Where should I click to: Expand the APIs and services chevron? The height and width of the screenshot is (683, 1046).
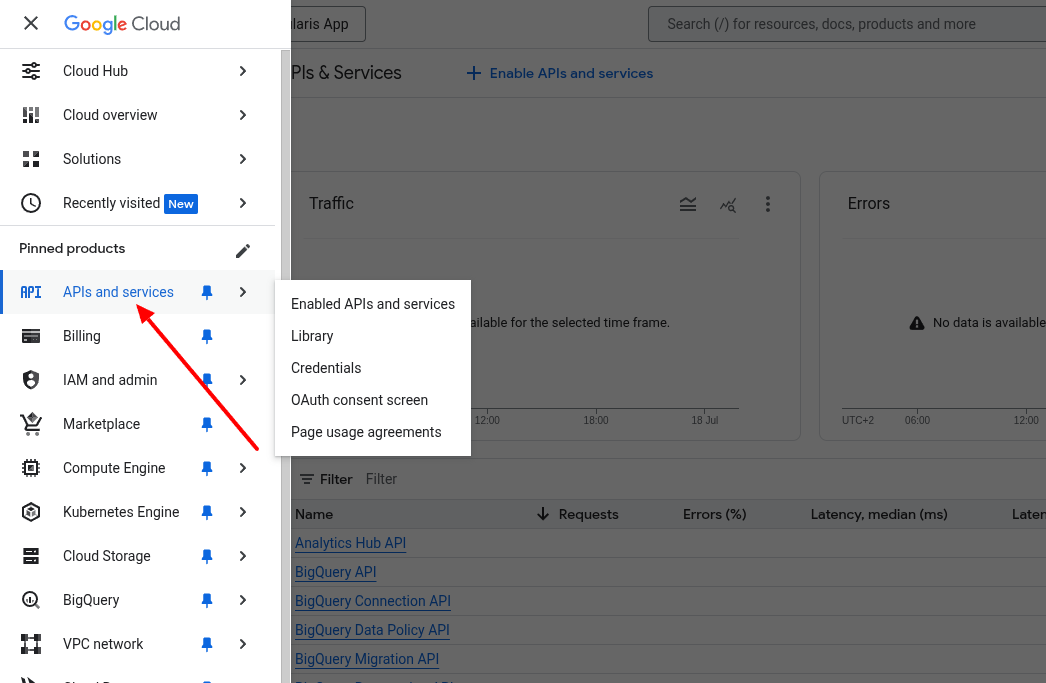pos(243,292)
